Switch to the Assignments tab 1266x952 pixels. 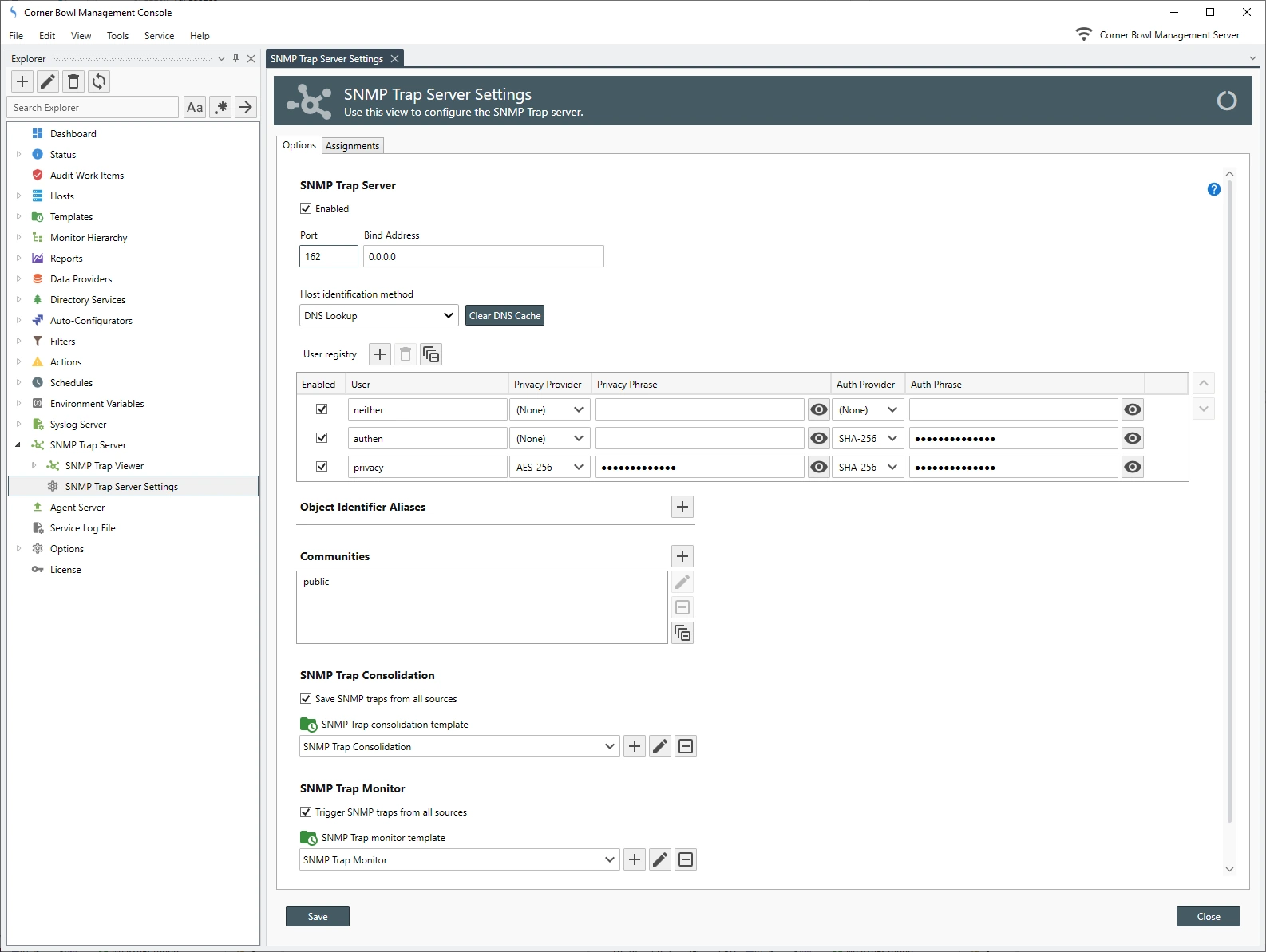352,146
